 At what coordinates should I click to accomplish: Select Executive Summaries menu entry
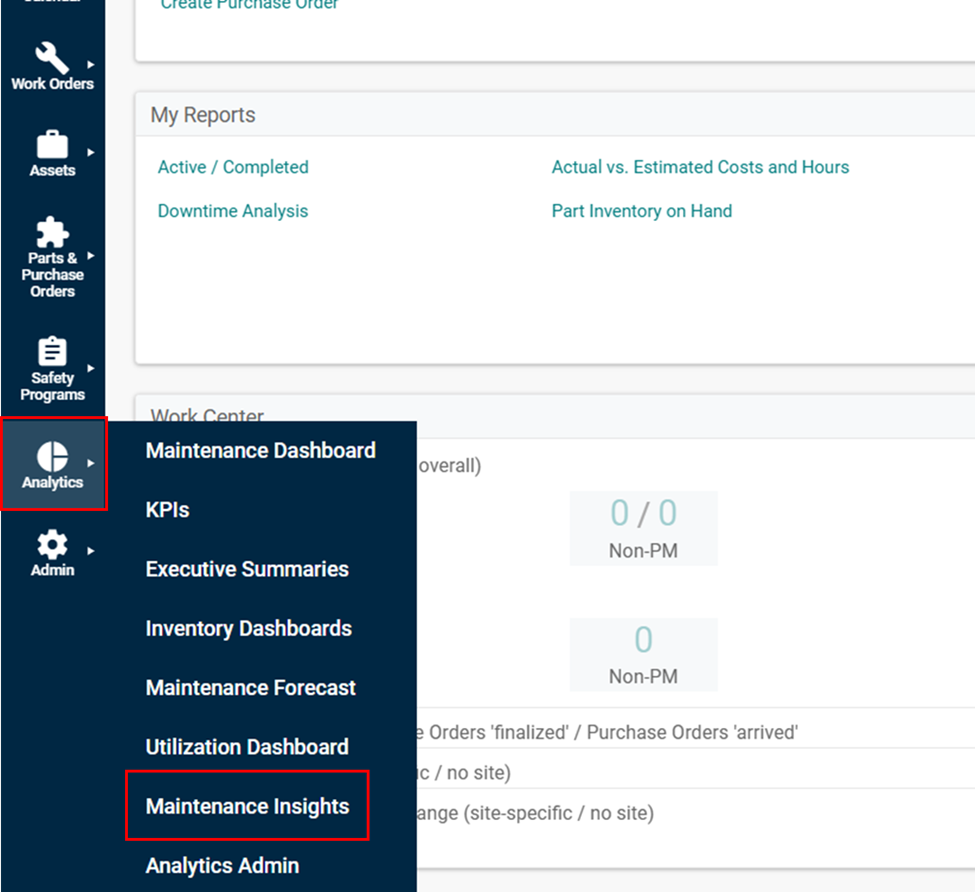(x=248, y=569)
